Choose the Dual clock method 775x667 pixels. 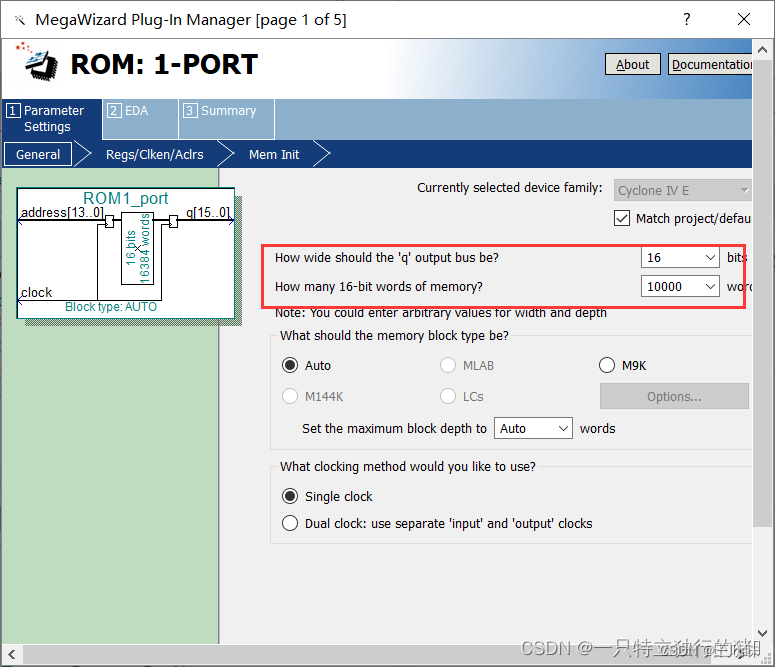pos(290,523)
